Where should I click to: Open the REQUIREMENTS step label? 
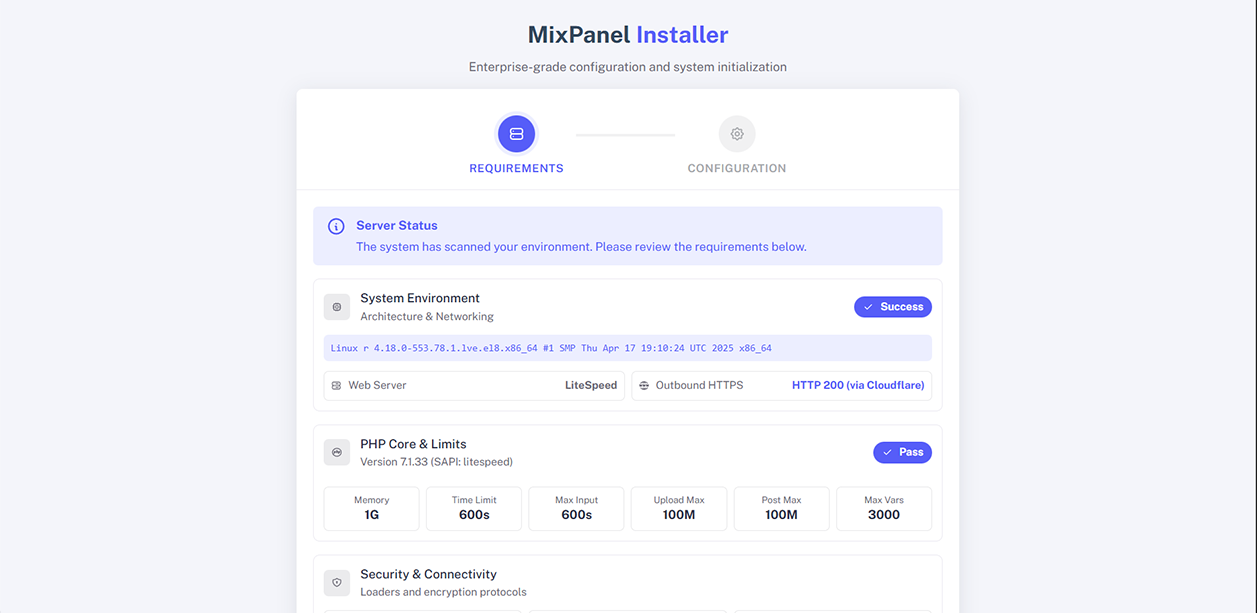click(x=516, y=168)
